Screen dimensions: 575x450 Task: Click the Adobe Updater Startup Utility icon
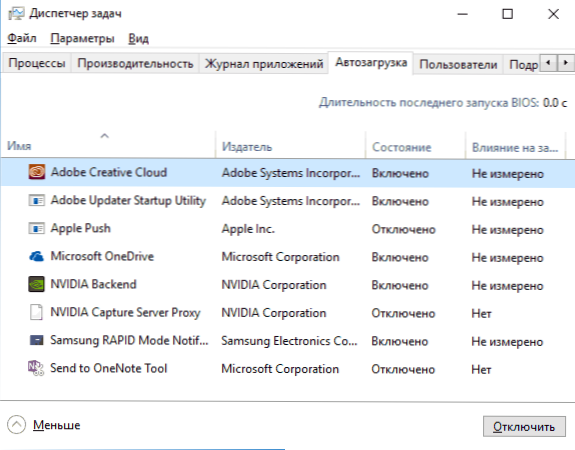click(37, 200)
